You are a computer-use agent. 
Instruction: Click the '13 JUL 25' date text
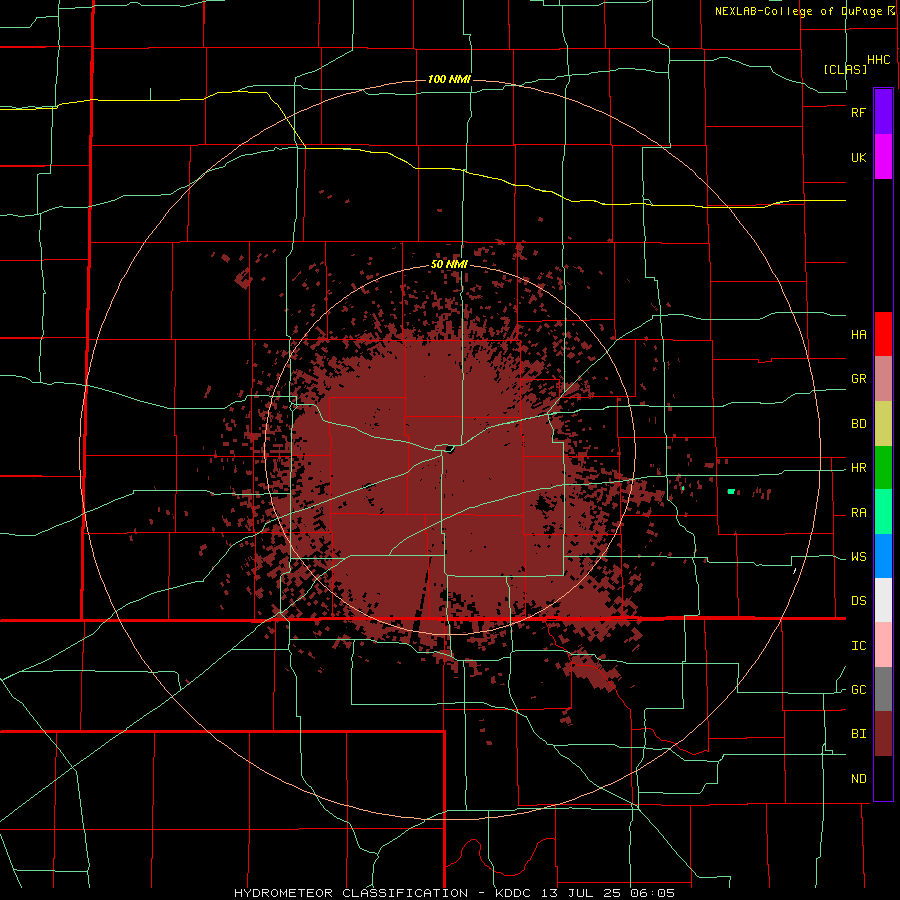click(x=583, y=893)
